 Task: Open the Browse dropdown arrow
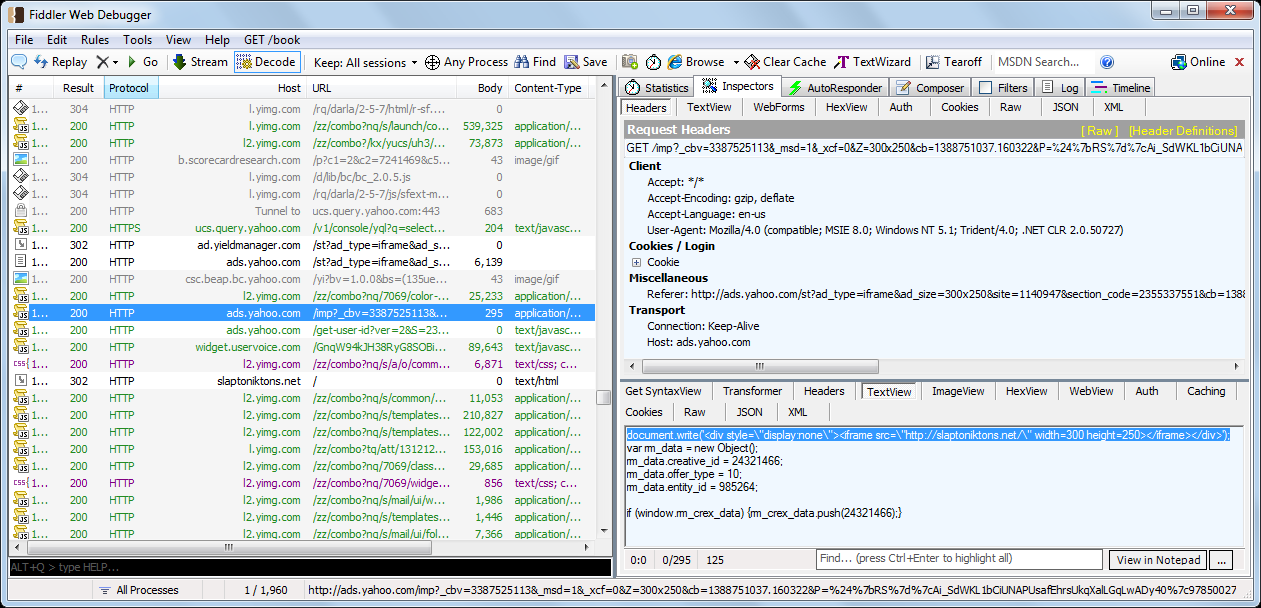click(736, 62)
